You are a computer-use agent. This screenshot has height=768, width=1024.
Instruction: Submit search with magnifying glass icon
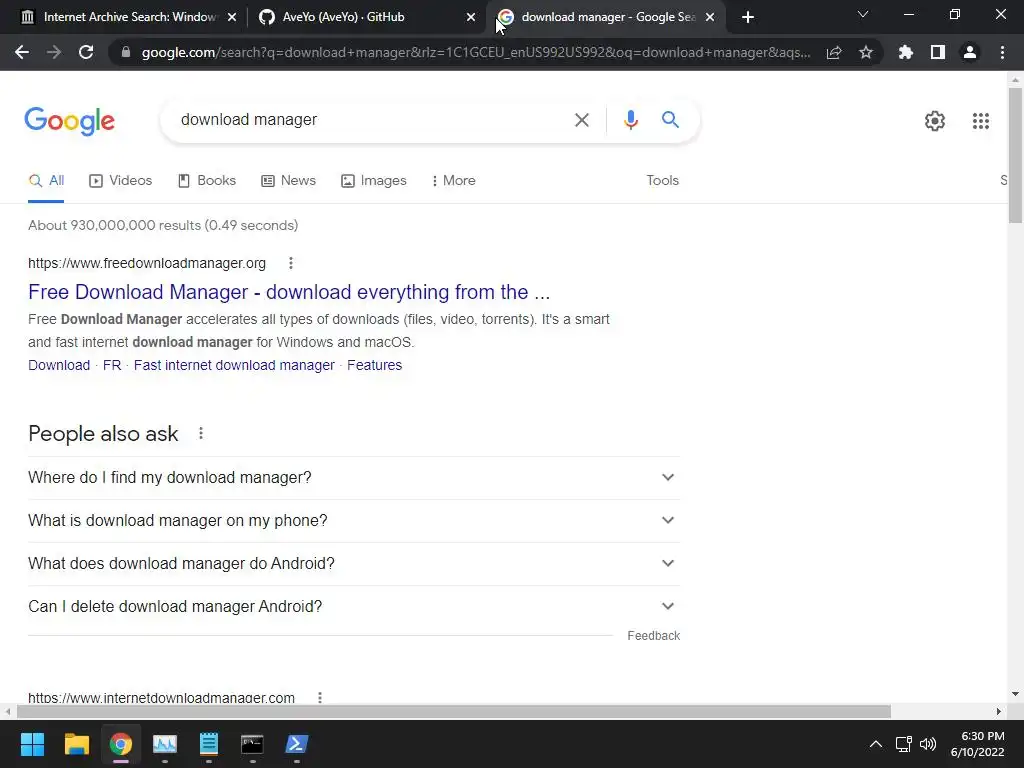pyautogui.click(x=670, y=120)
